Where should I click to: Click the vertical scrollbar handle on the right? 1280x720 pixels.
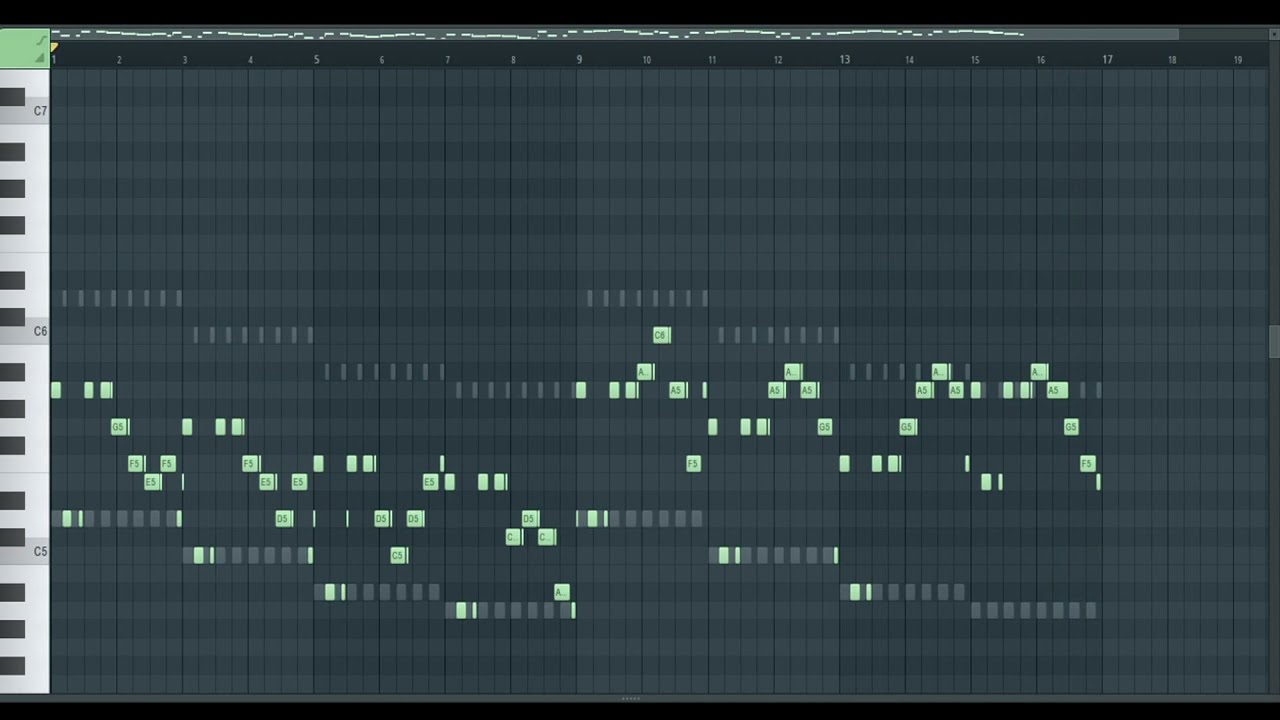pos(1274,341)
